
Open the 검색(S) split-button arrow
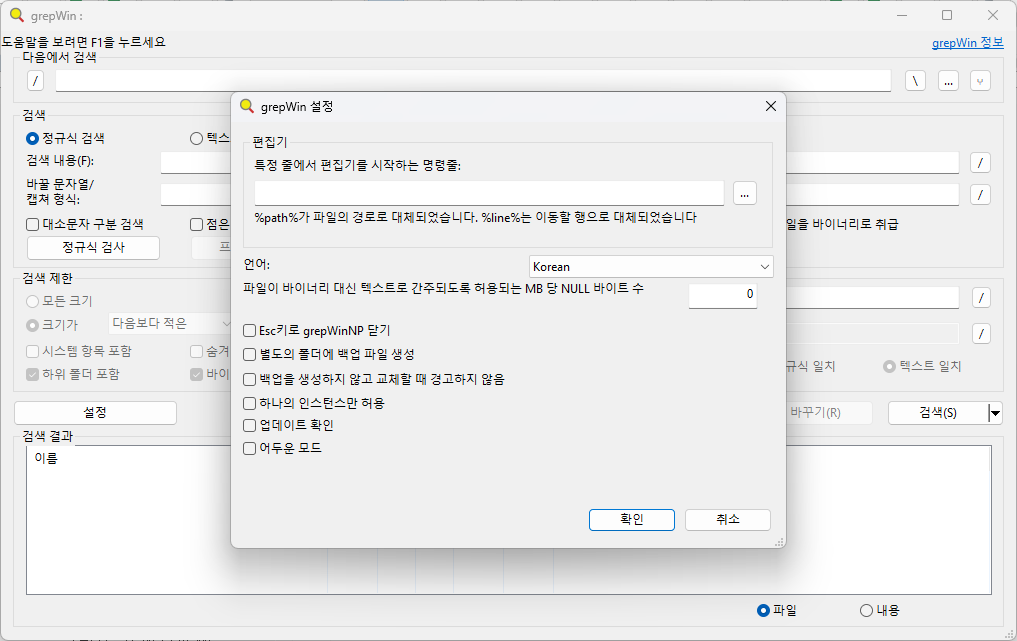995,413
